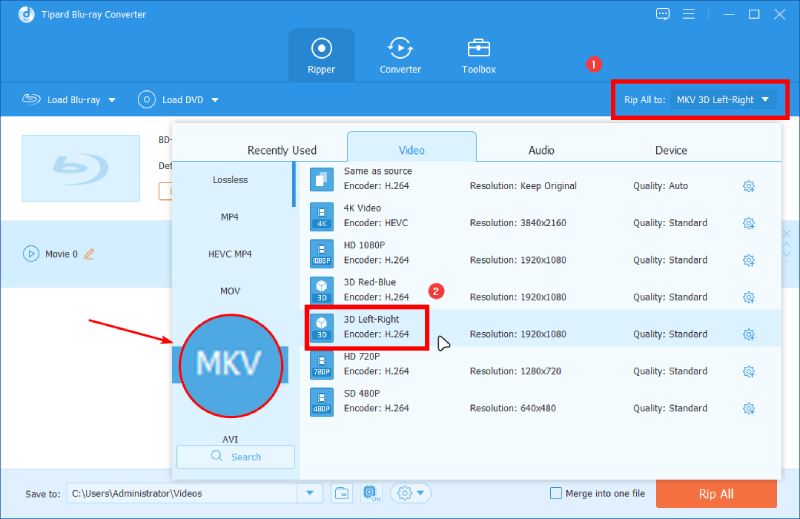Open settings gear for 4K Video preset
The image size is (800, 519).
coord(748,223)
